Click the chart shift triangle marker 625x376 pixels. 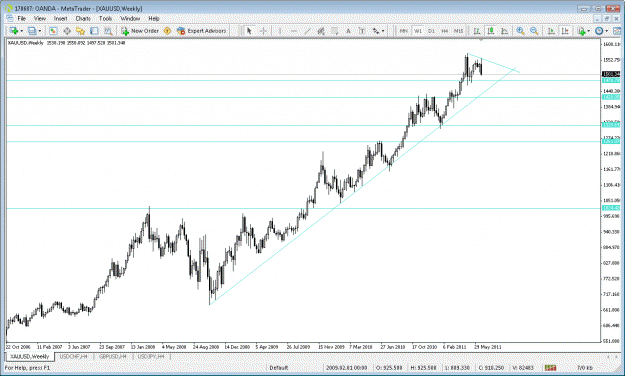481,40
